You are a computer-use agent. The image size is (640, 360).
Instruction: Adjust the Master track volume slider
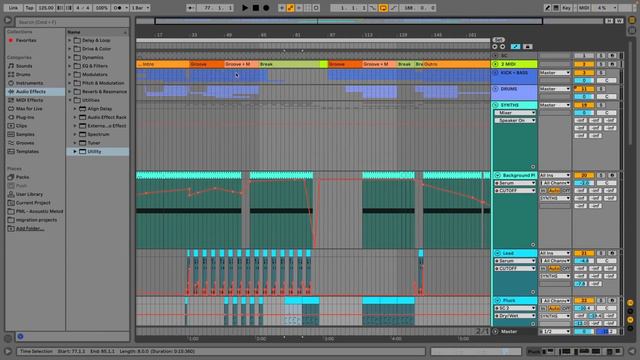click(584, 332)
